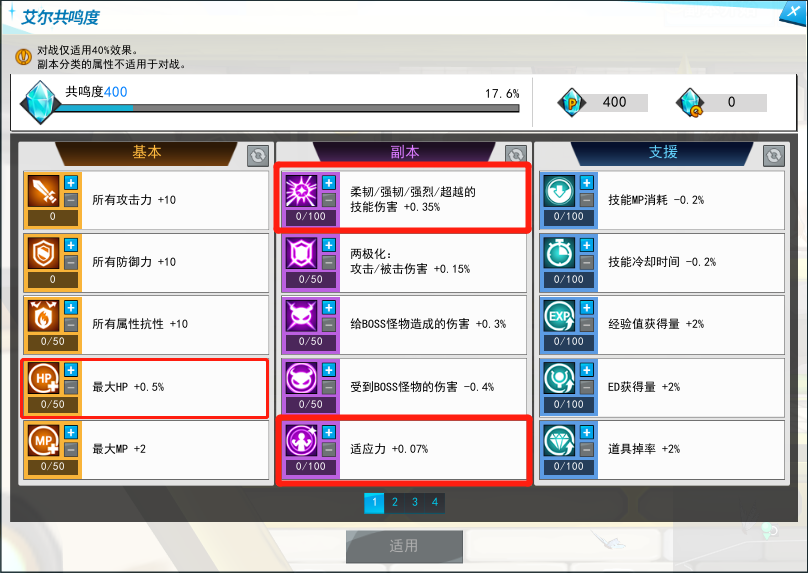Viewport: 808px width, 573px height.
Task: Go to page 4
Action: point(435,502)
